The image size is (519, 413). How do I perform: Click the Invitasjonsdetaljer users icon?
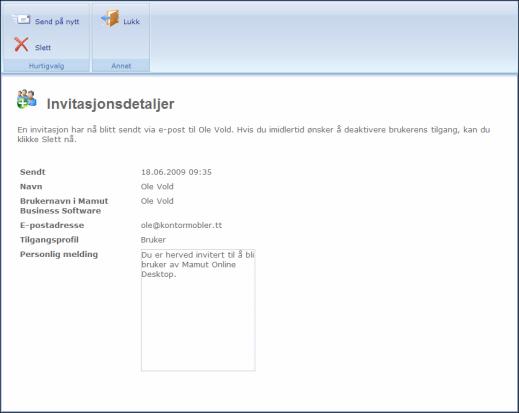[26, 99]
